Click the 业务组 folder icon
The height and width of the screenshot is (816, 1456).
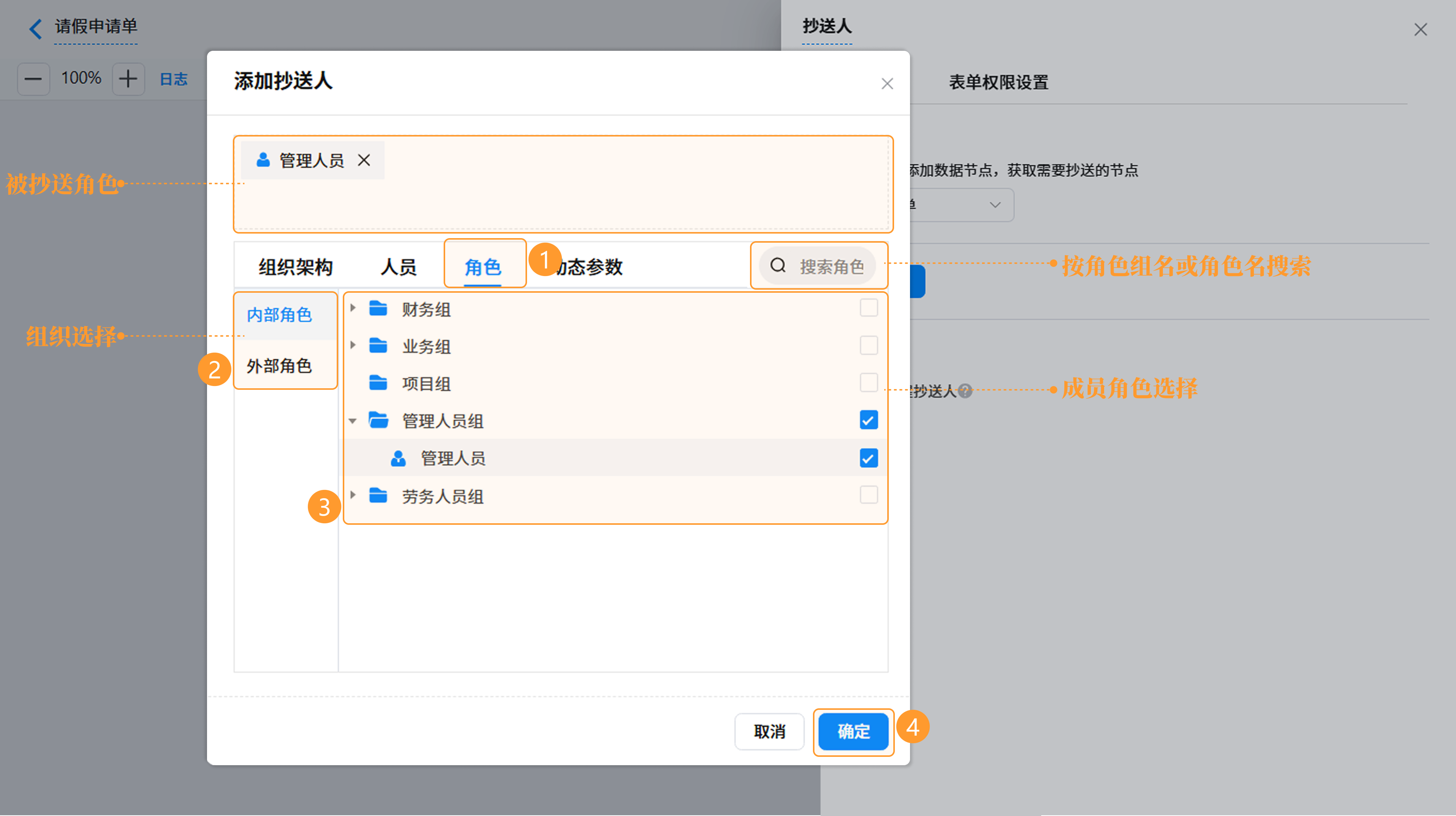click(378, 346)
